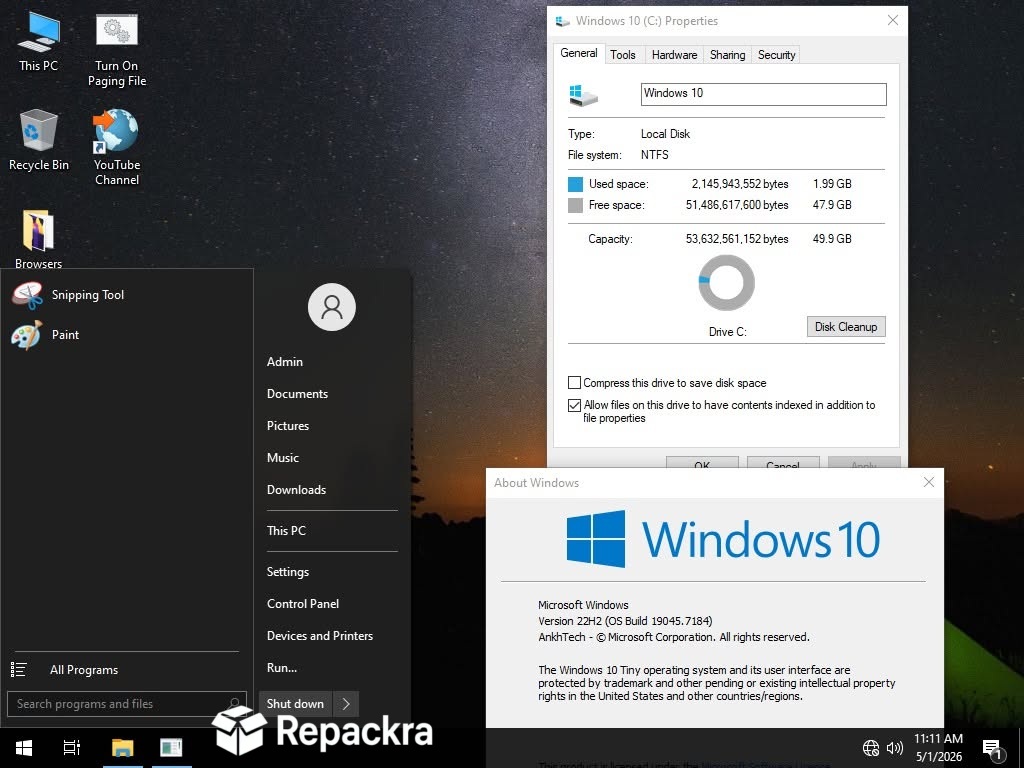Select text 'Version 22H2 (OS Build 19045.7184)'
The image size is (1024, 768).
625,621
